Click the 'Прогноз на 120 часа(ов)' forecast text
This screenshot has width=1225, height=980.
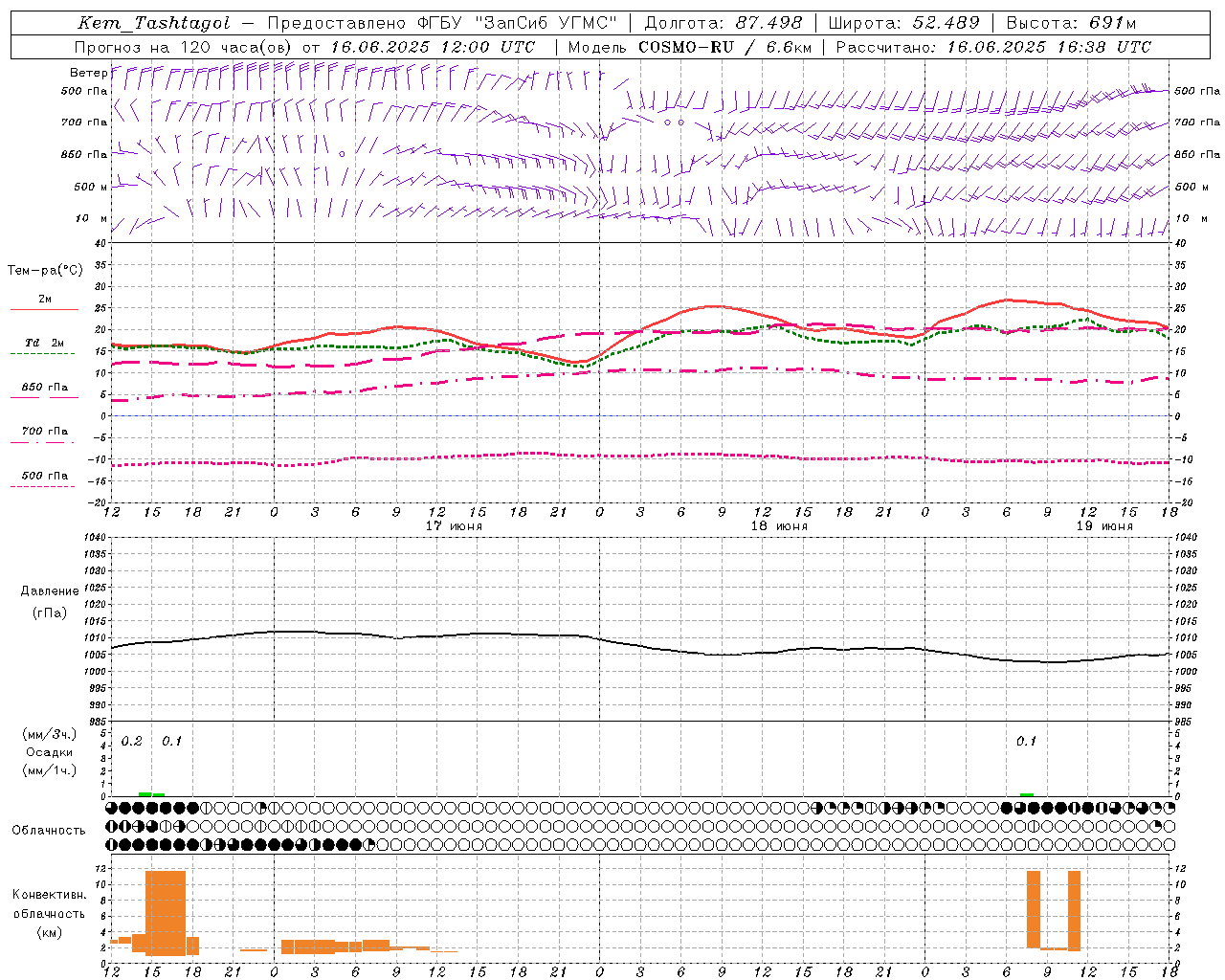(184, 47)
